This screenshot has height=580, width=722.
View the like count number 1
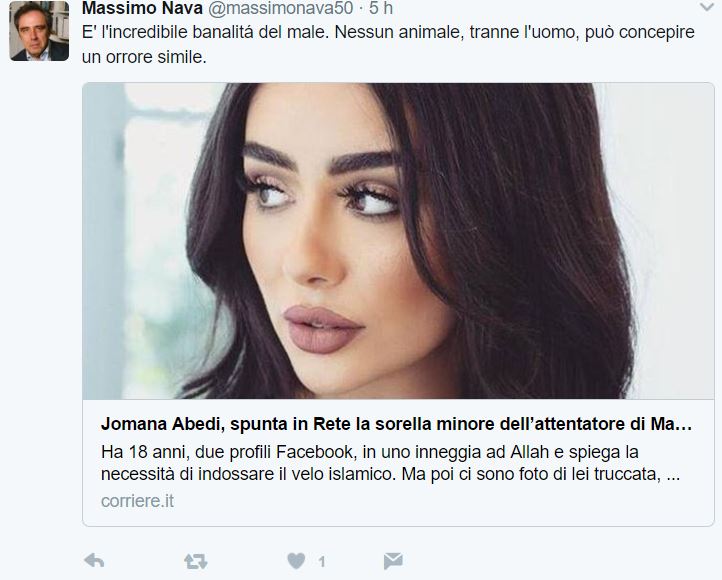[321, 562]
